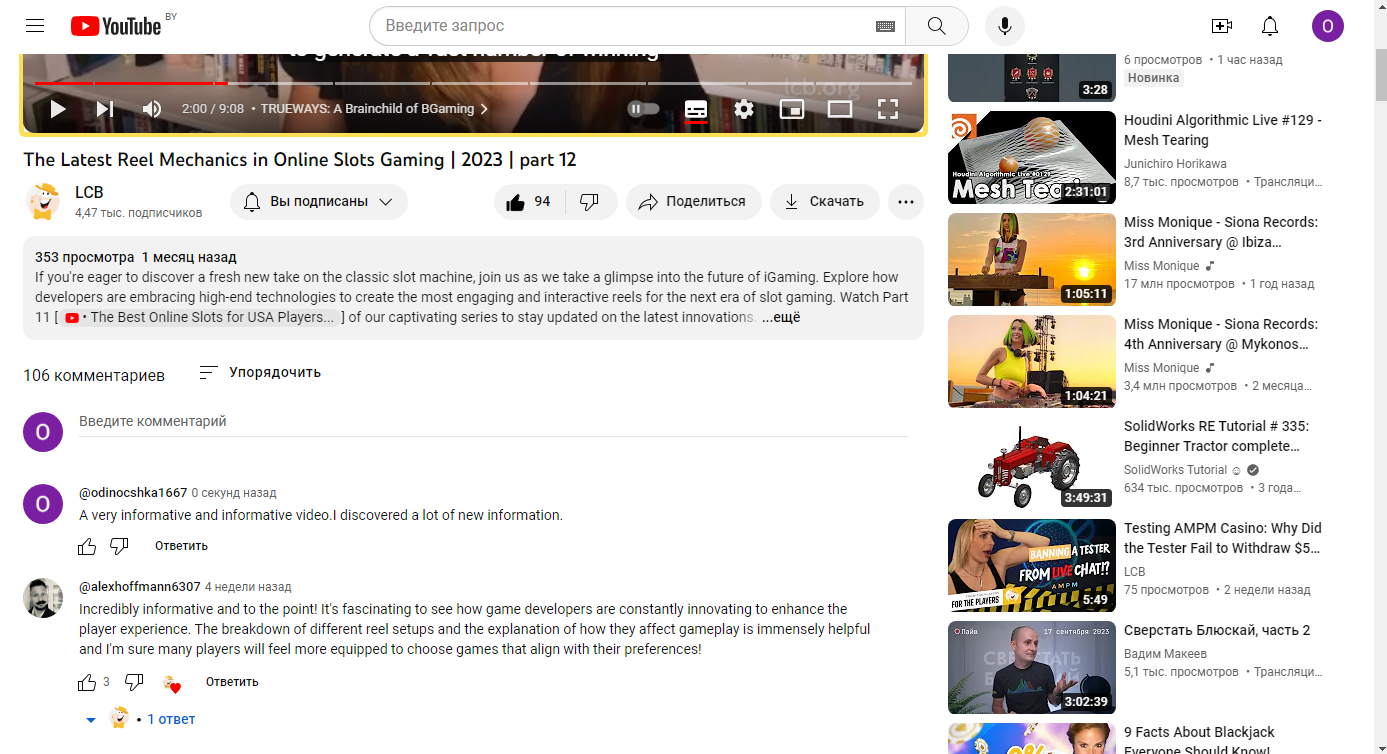Open the LCB channel name link

pos(89,192)
